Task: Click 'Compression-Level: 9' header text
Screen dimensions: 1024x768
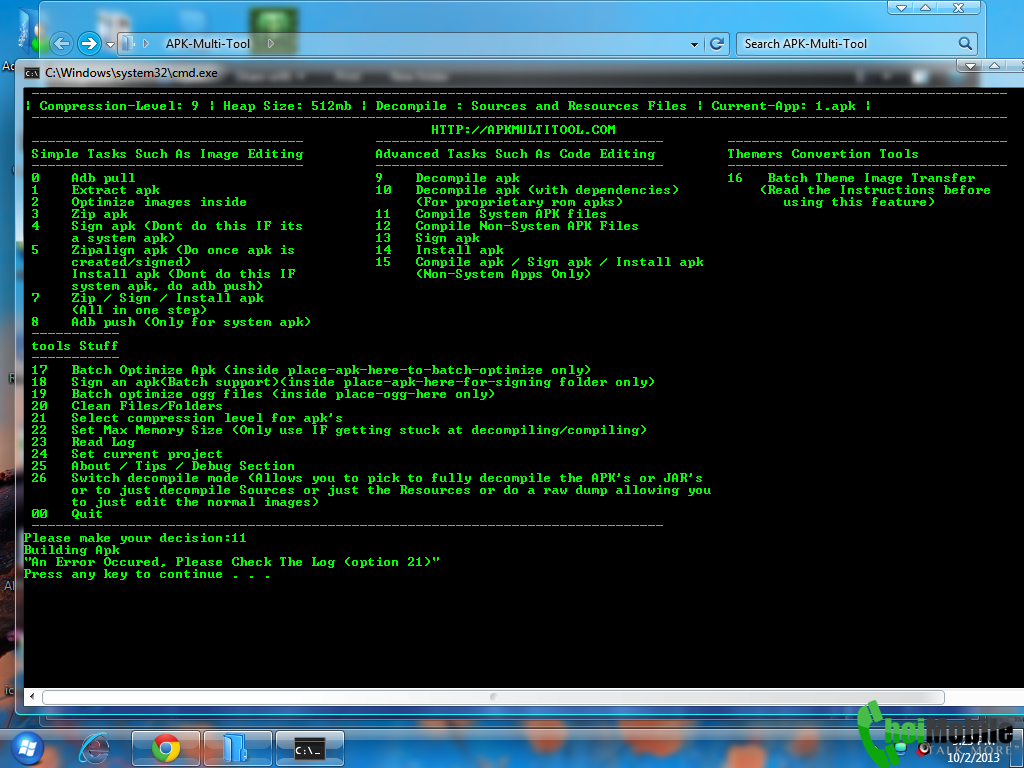Action: pyautogui.click(x=119, y=106)
